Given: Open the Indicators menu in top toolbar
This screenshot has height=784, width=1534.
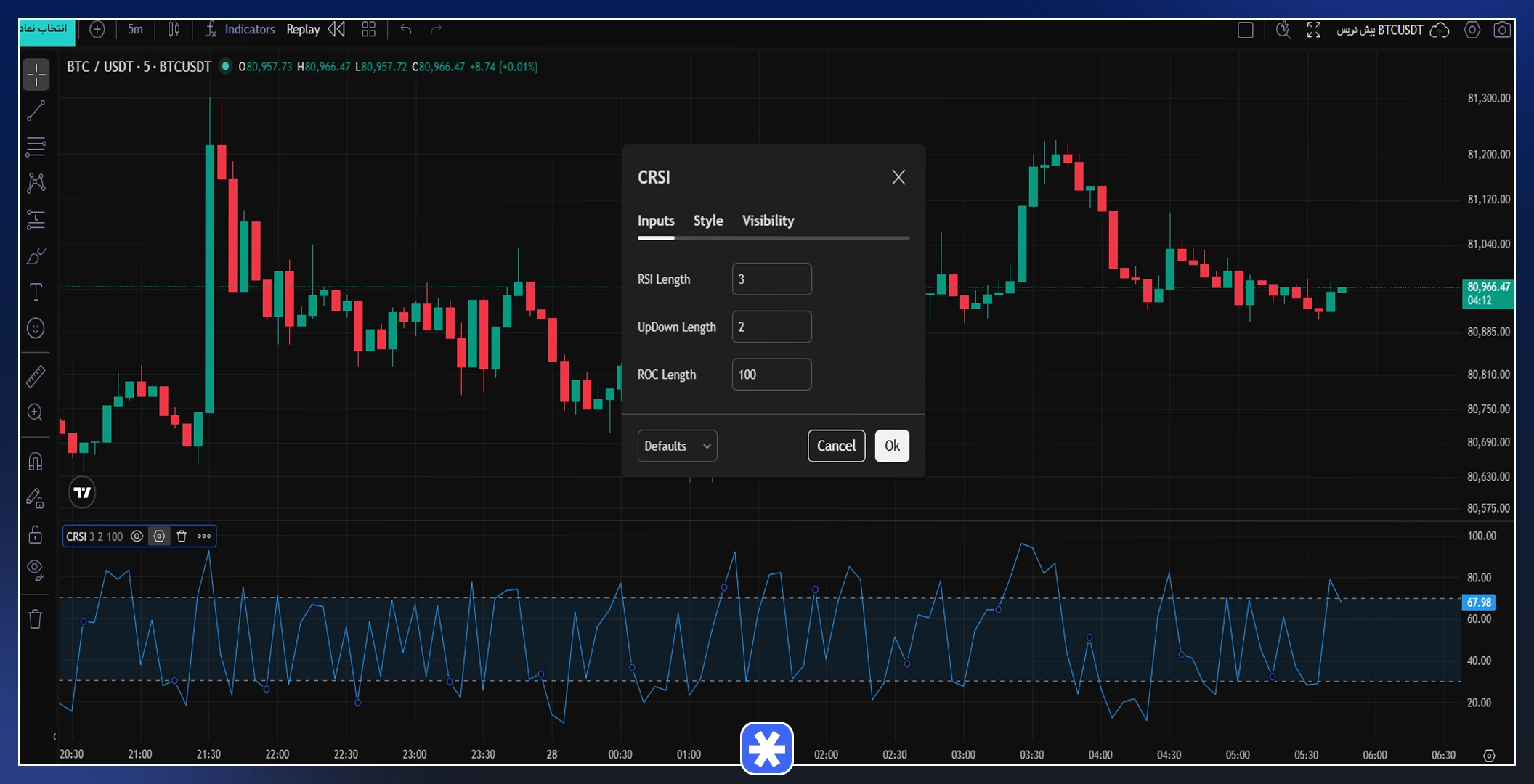Looking at the screenshot, I should 240,30.
